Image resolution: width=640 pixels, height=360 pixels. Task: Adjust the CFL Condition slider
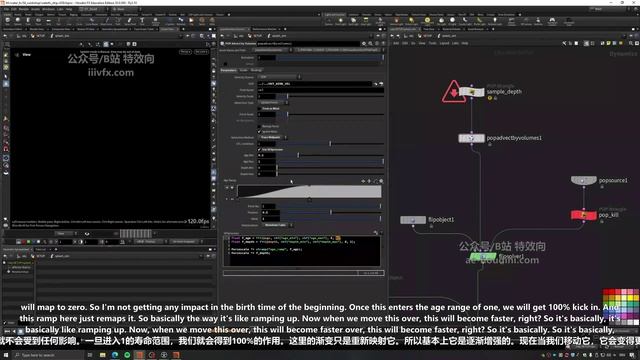[x=331, y=144]
